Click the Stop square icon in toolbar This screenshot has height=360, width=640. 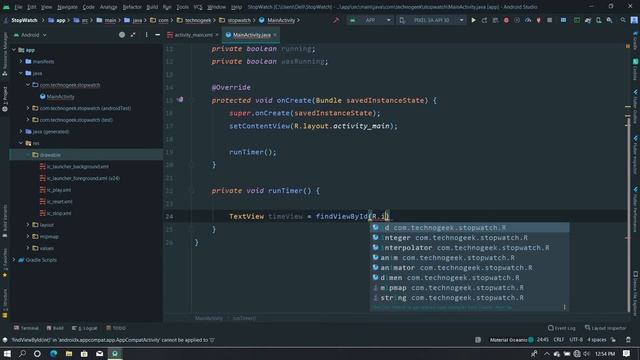pos(550,20)
